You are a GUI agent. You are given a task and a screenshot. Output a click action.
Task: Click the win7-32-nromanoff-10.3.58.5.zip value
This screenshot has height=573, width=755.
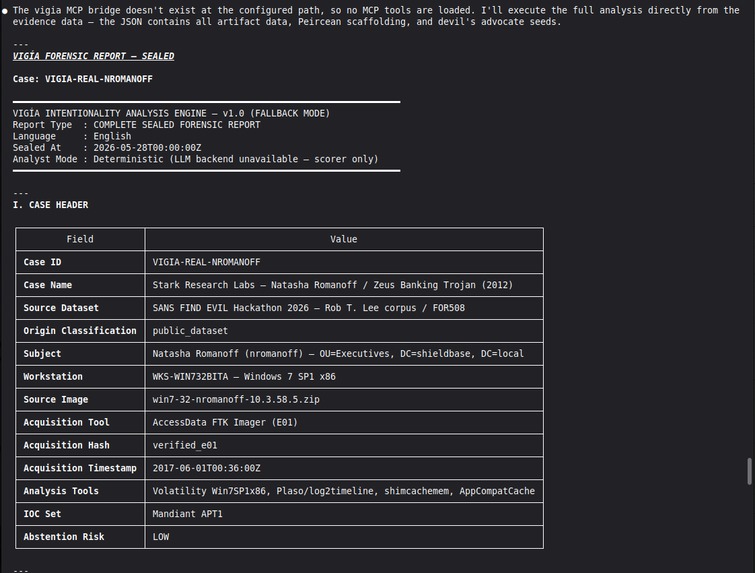236,399
